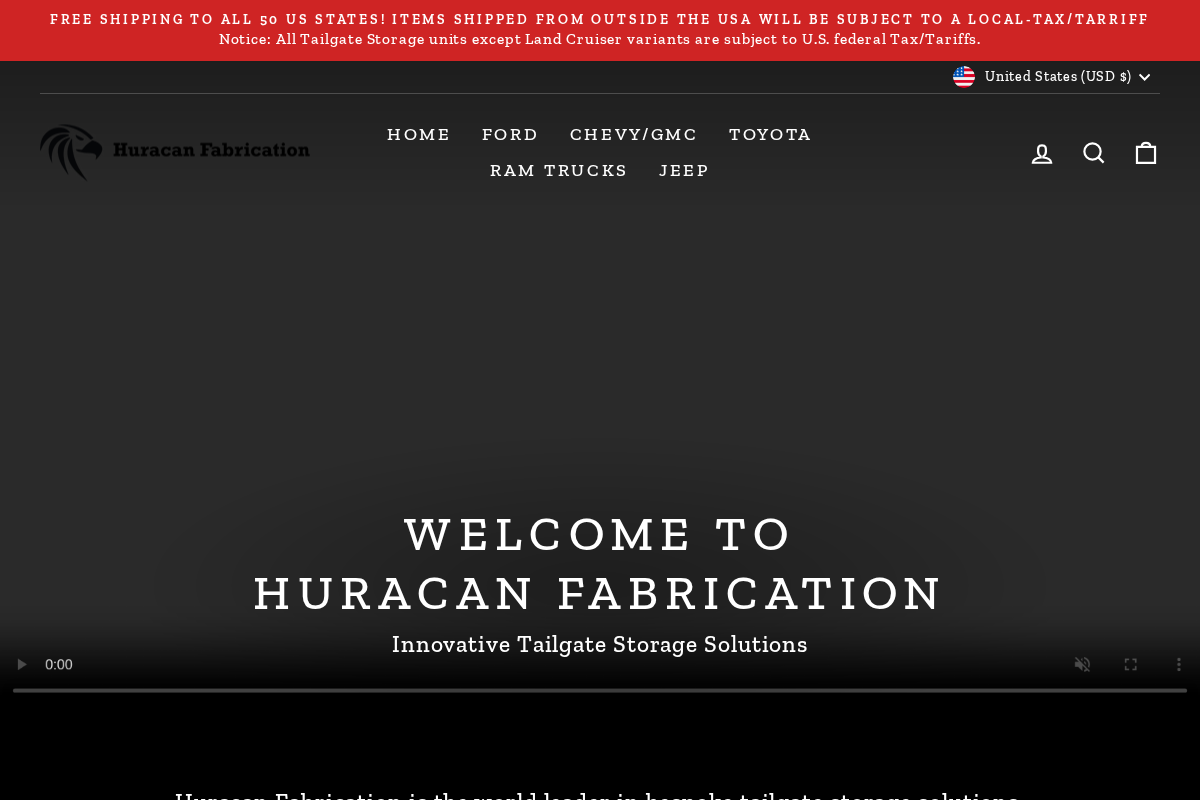
Task: Select the TOYOTA menu item
Action: pyautogui.click(x=770, y=134)
